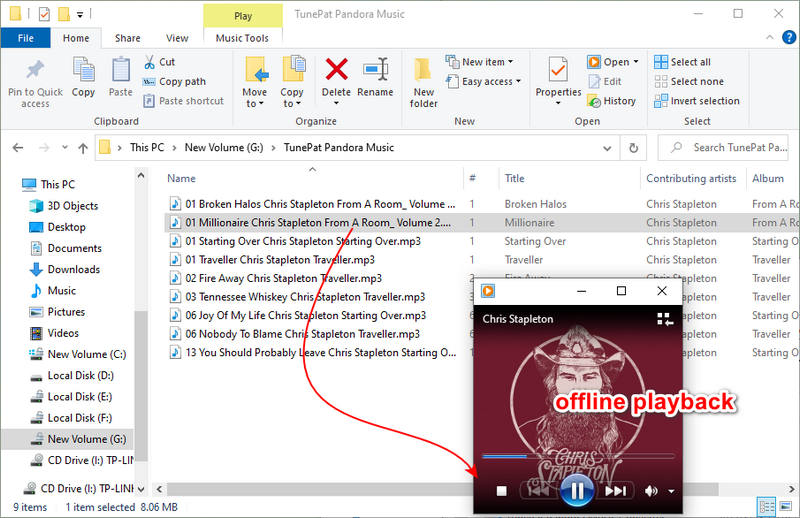This screenshot has width=800, height=518.
Task: Click New Volume (G:) breadcrumb
Action: click(224, 147)
